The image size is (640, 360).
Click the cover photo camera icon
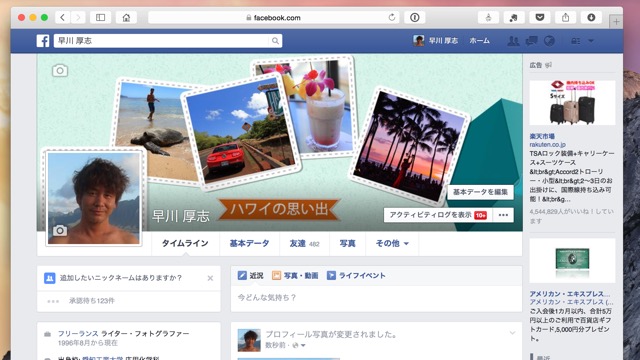click(x=60, y=71)
